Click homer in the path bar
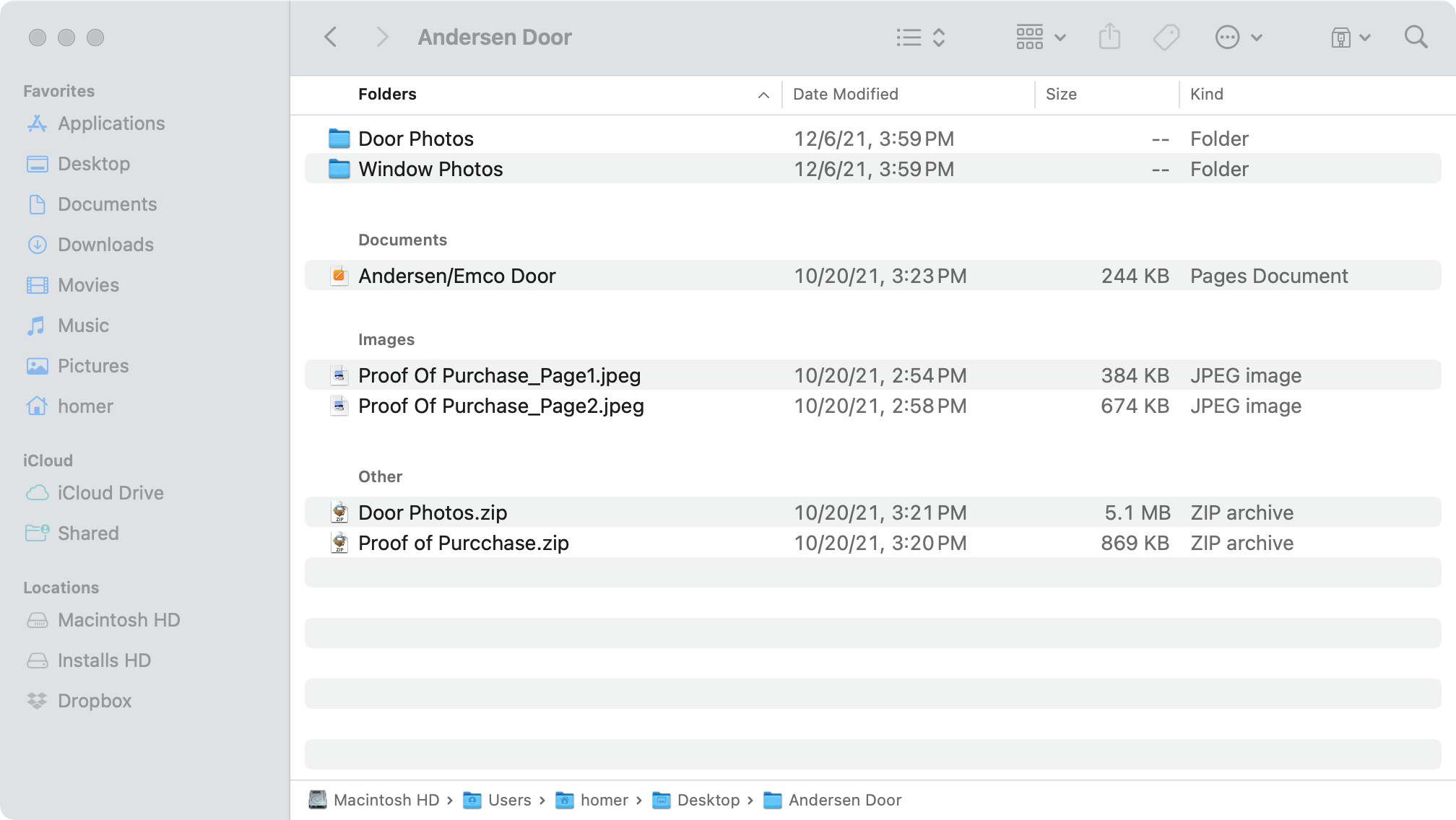The height and width of the screenshot is (820, 1456). click(x=591, y=800)
